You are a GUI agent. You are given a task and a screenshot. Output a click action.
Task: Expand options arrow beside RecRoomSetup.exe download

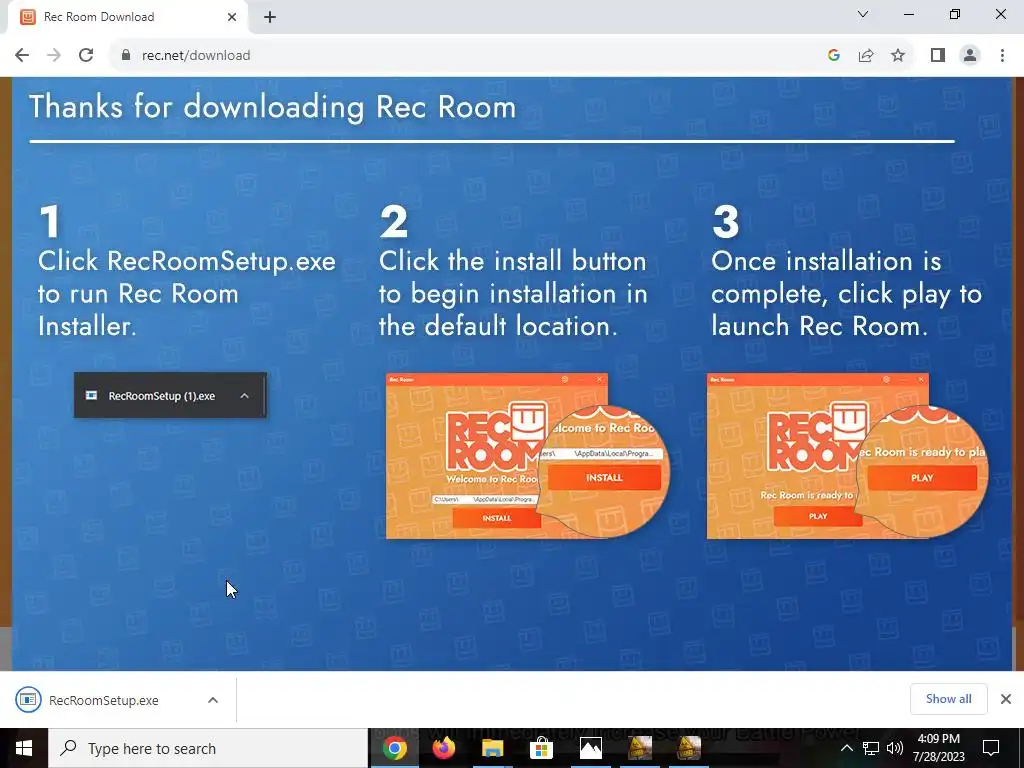213,700
